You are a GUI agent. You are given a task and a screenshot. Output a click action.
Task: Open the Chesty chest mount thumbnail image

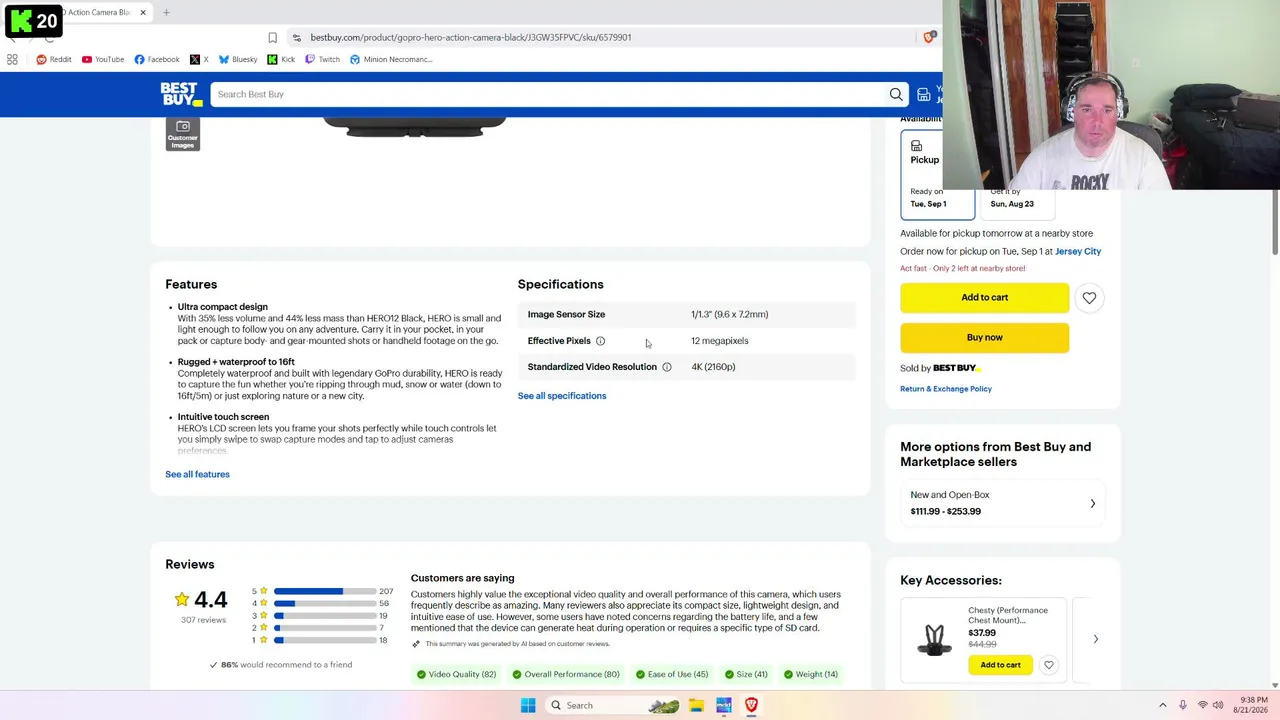(x=934, y=639)
